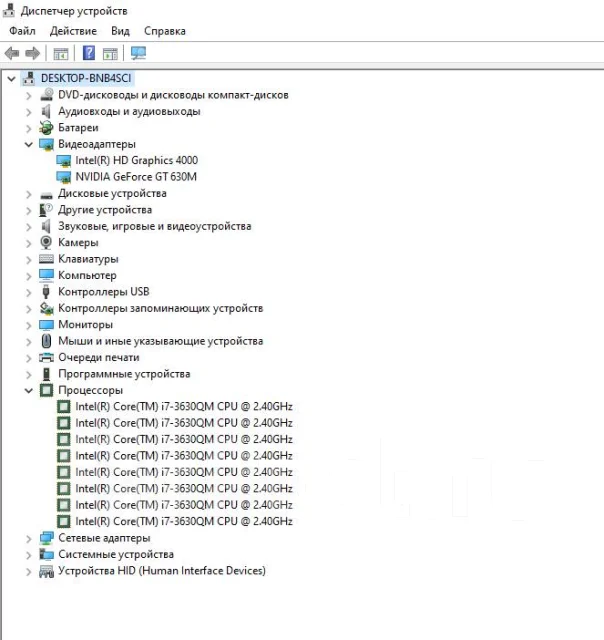Select the Клавиатуры category label

coord(88,259)
